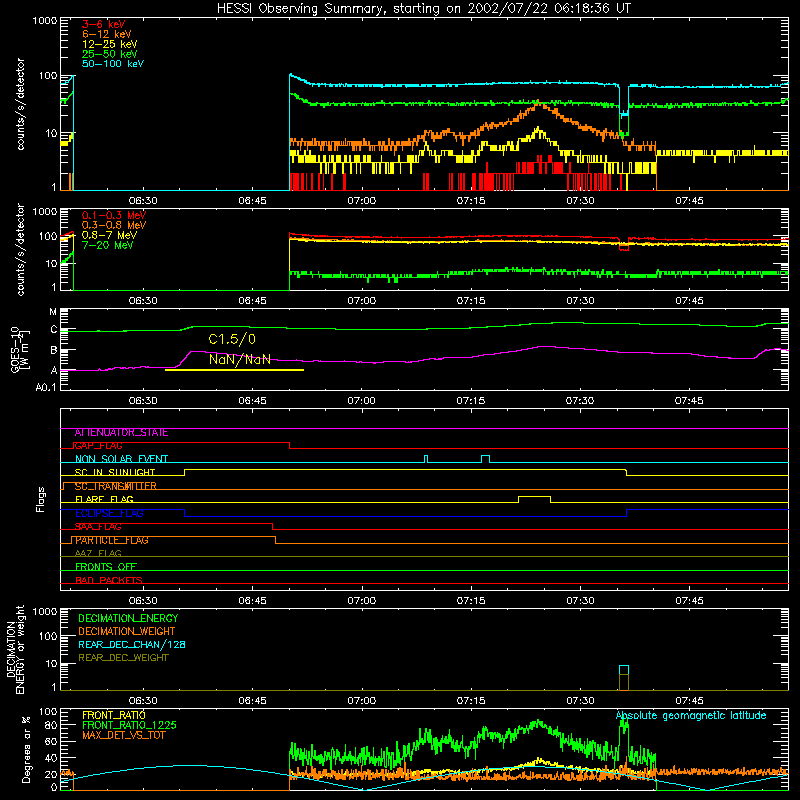Select the FLARE_FLAG label
Viewport: 800px width, 800px height.
pyautogui.click(x=104, y=499)
